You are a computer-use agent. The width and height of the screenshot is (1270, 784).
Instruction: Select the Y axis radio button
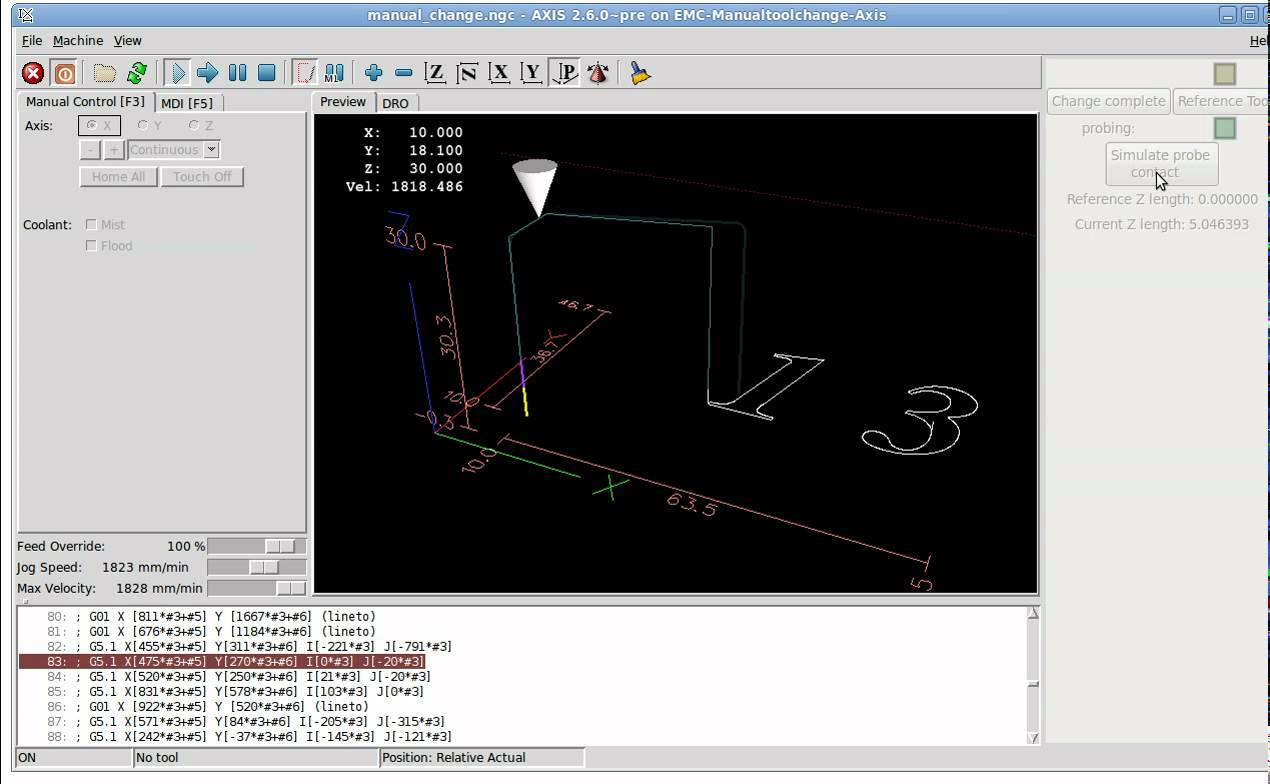coord(143,126)
